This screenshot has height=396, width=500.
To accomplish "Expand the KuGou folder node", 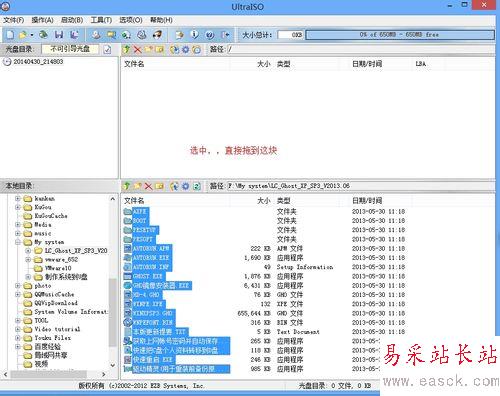I will point(18,207).
